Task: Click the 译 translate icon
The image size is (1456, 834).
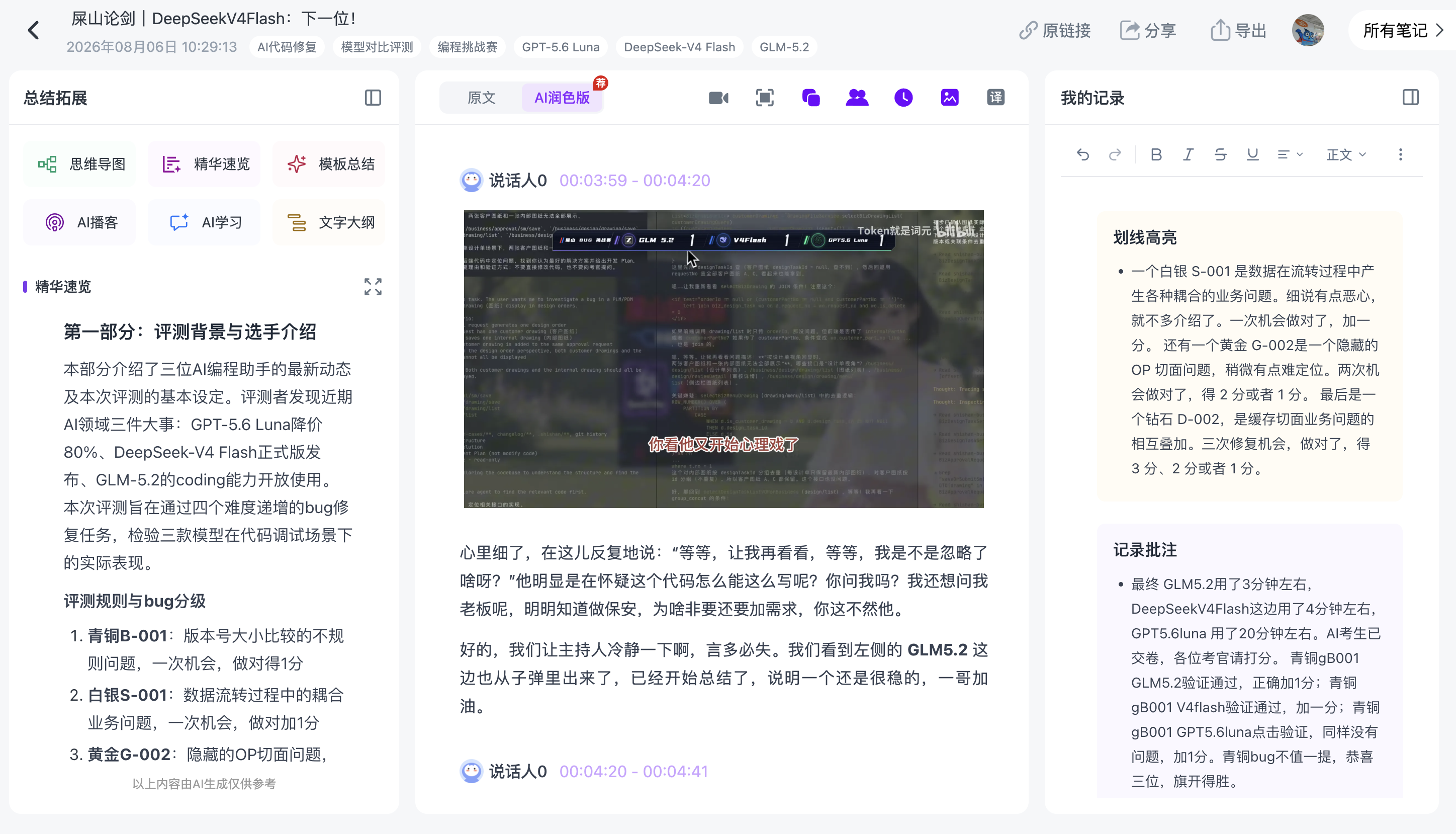Action: tap(996, 98)
